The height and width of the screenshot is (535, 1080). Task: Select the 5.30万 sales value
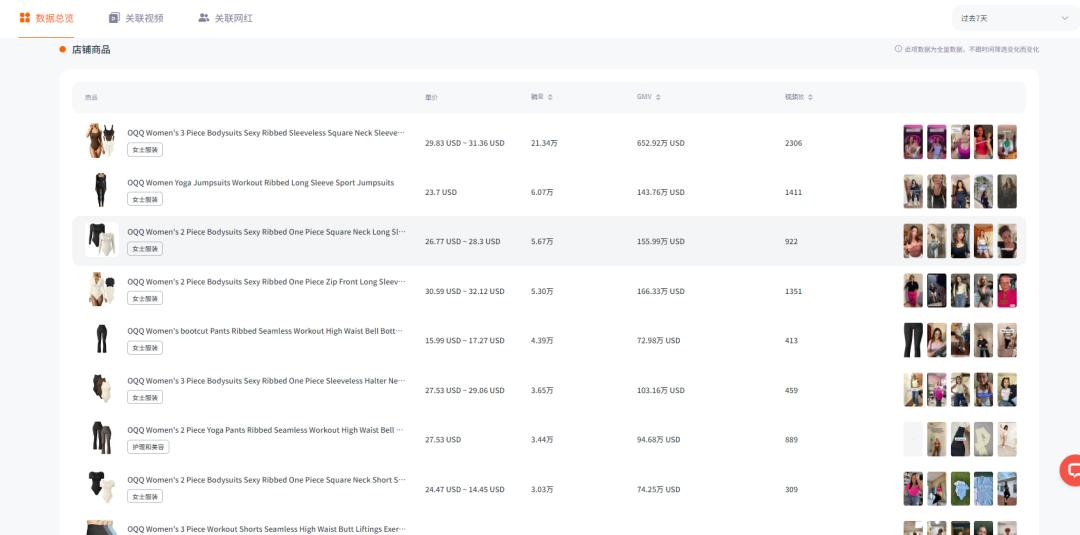(542, 291)
